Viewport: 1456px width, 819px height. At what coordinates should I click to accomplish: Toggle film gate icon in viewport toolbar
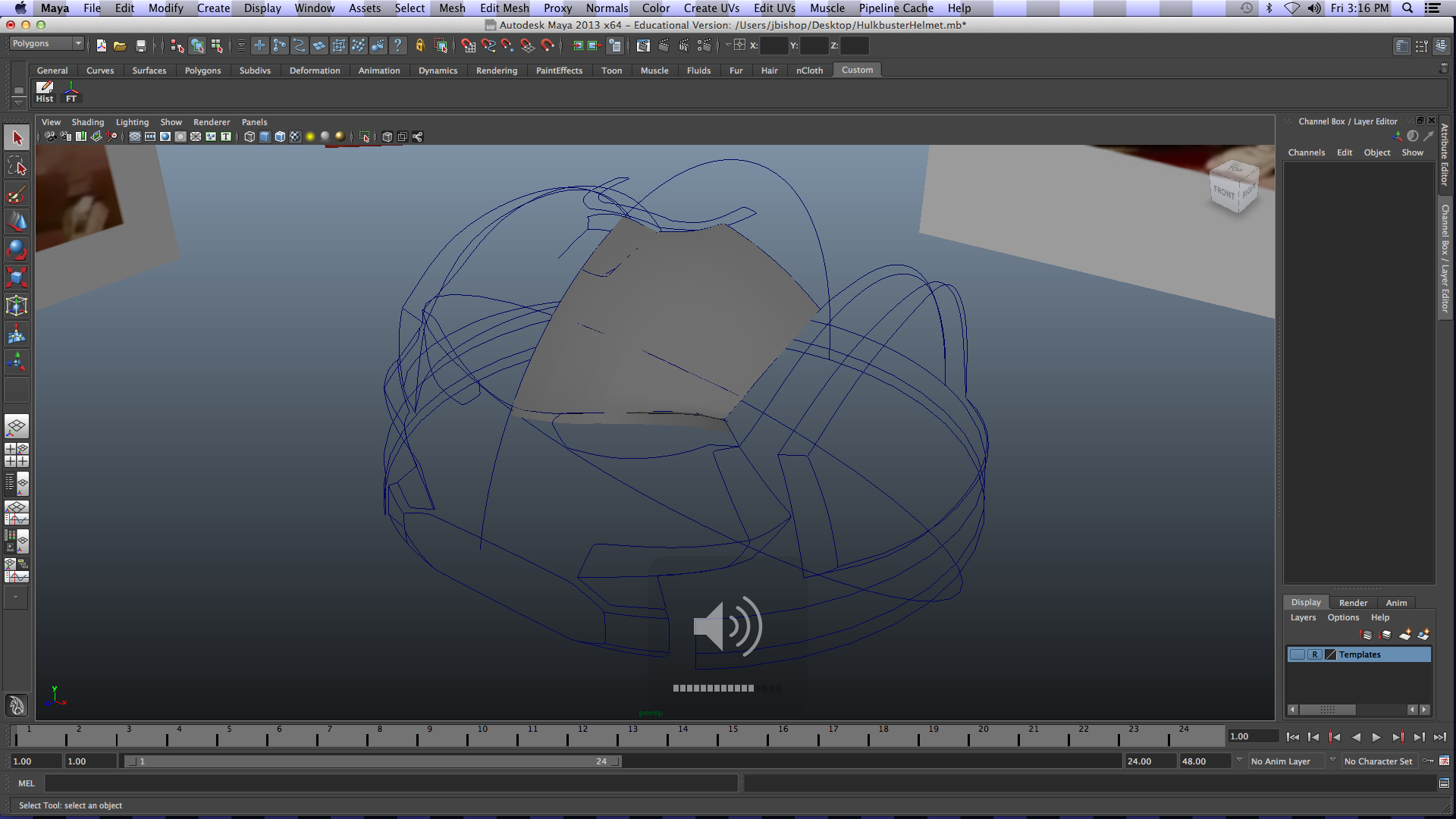150,136
